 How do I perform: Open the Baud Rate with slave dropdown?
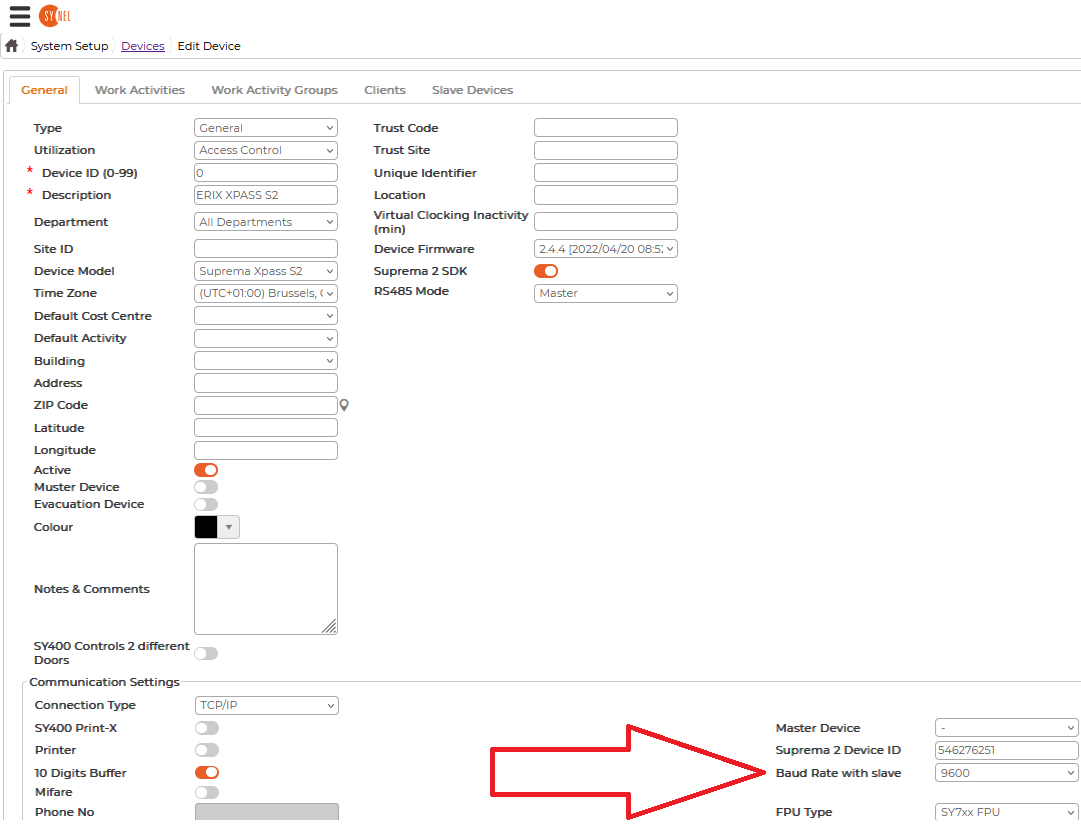(1007, 773)
